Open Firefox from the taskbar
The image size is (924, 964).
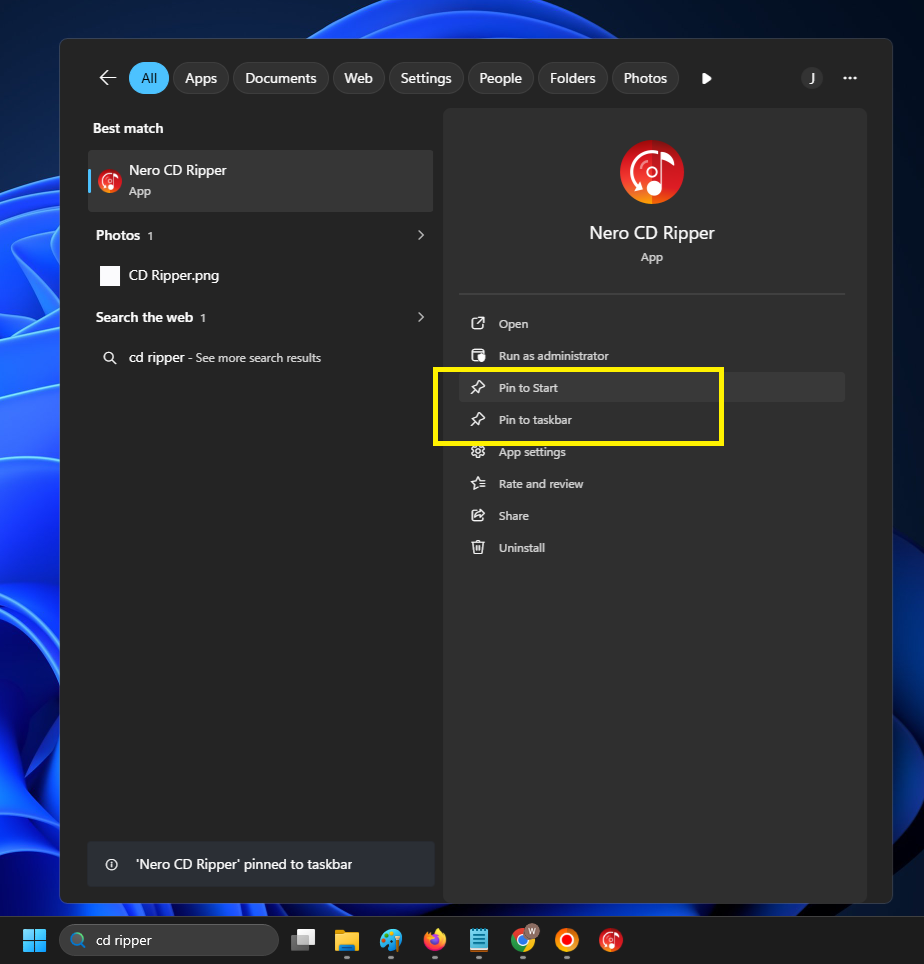point(435,940)
